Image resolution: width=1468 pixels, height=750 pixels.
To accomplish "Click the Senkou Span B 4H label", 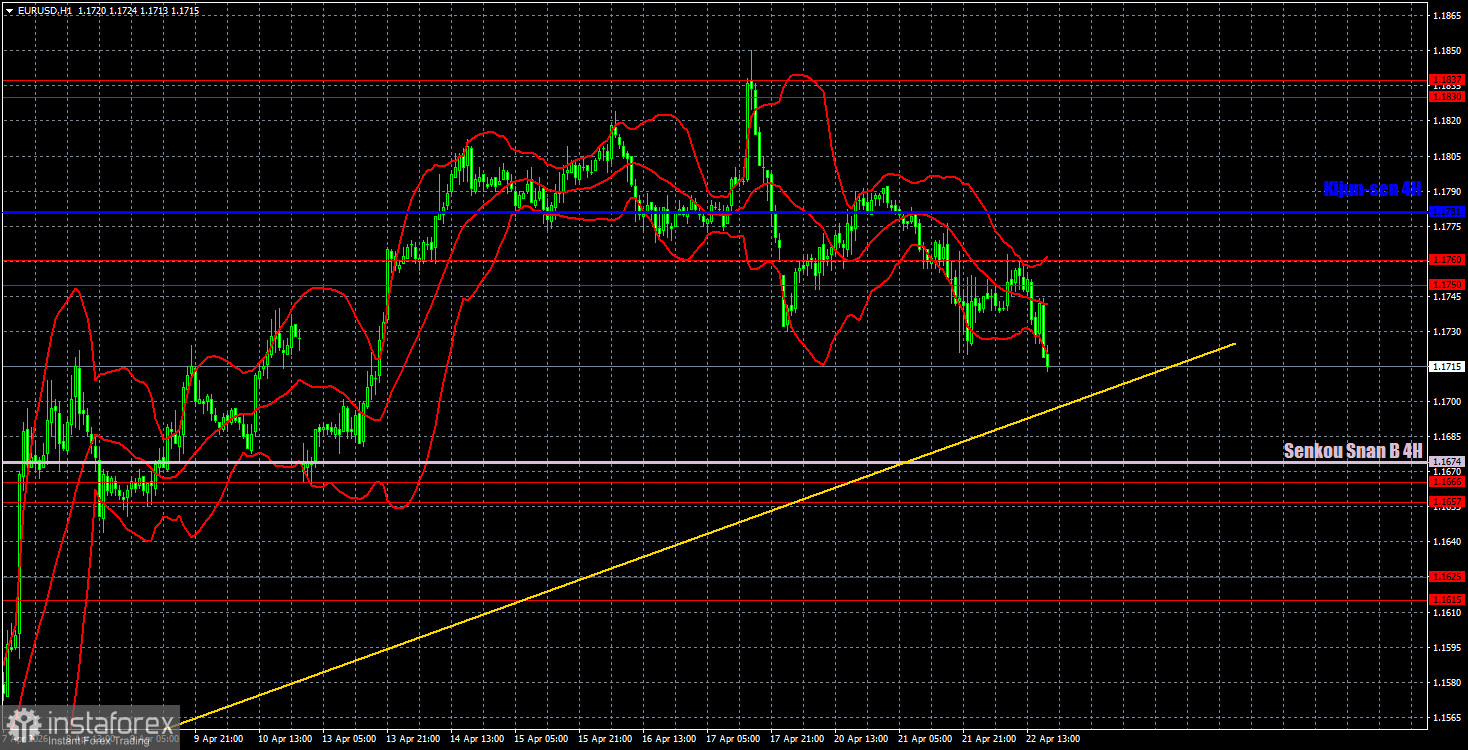I will point(1352,452).
